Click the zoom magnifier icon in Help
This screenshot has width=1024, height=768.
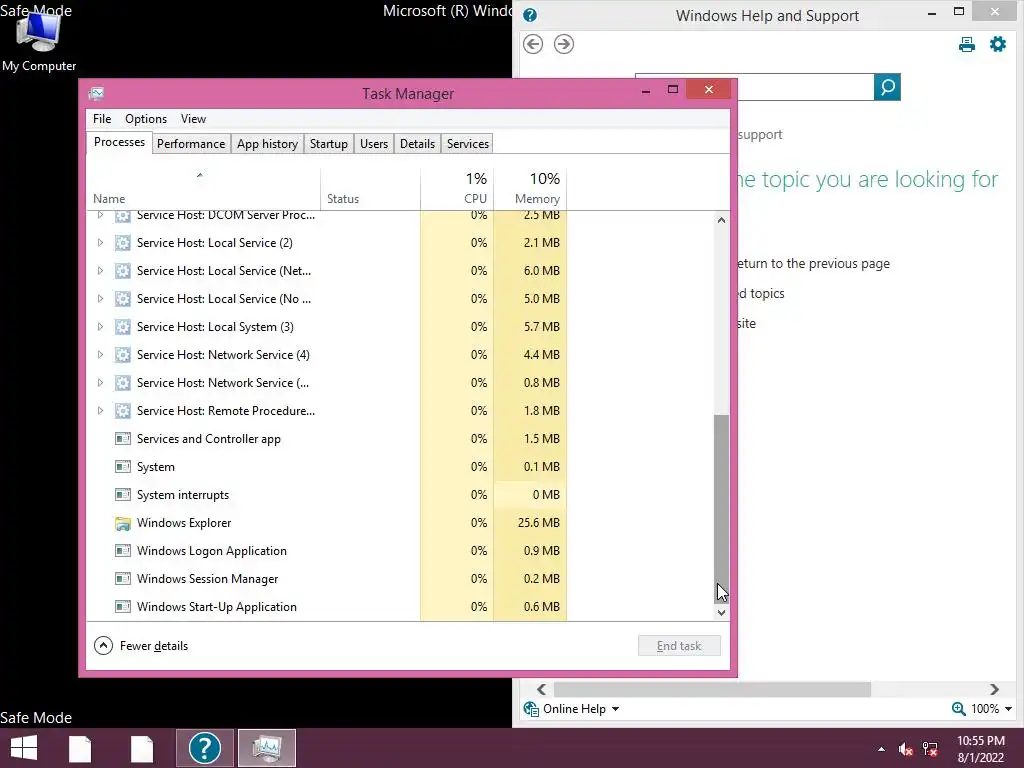pos(958,709)
